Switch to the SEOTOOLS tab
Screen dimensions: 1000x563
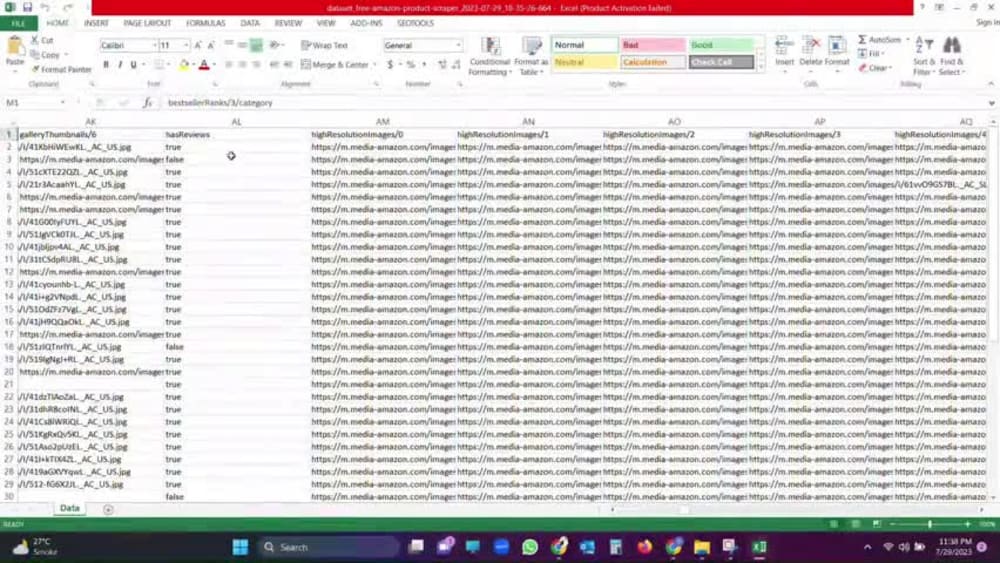click(415, 23)
